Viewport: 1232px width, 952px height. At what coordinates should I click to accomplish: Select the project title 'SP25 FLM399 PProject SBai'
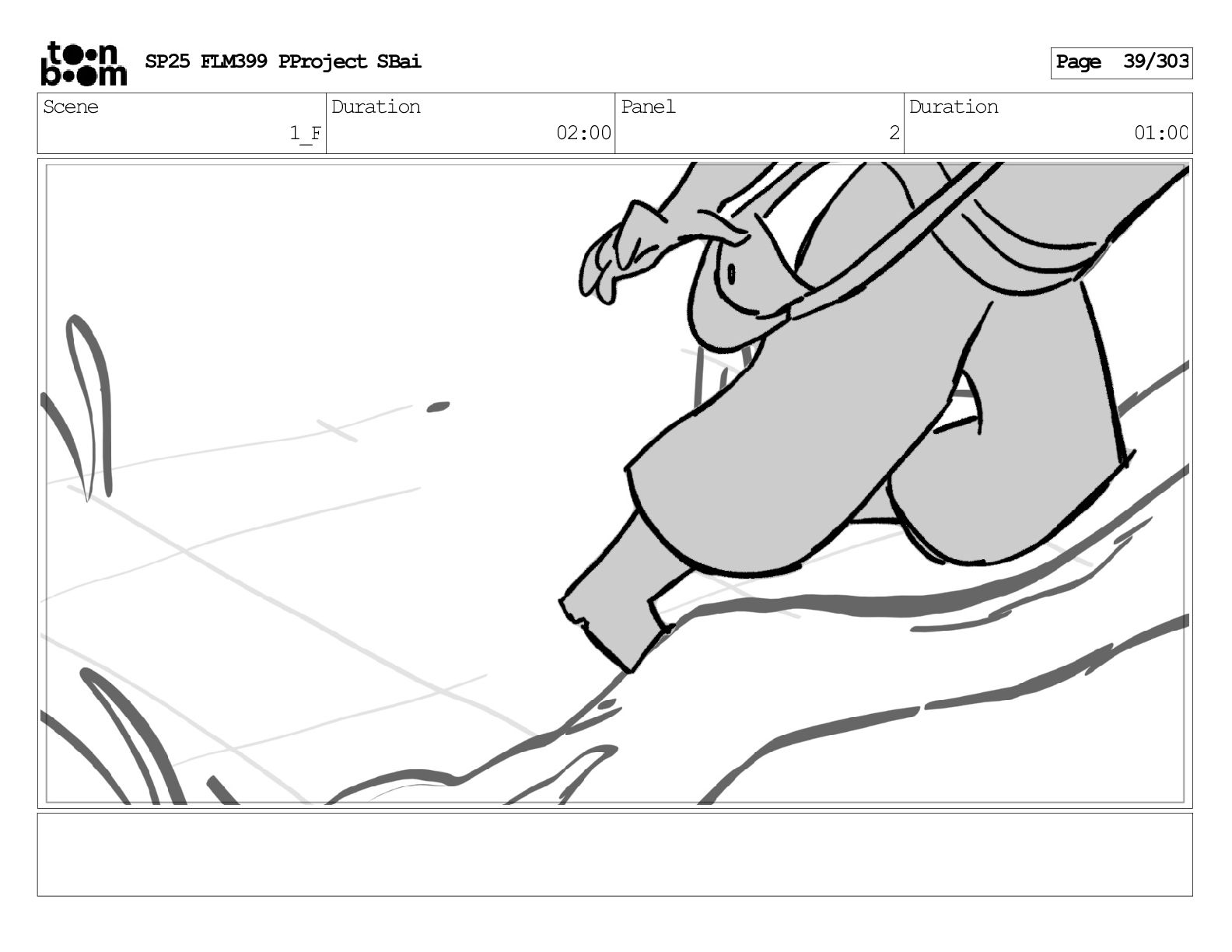(x=283, y=61)
